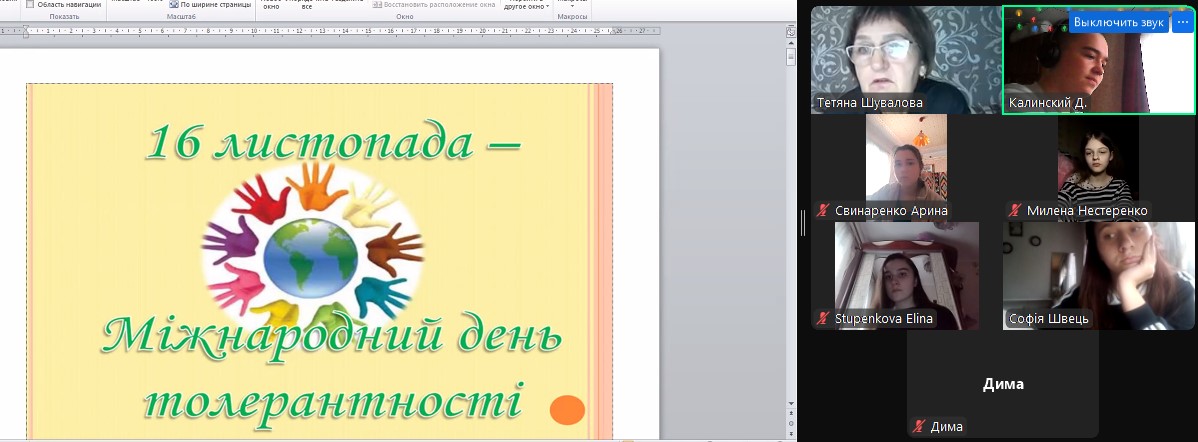The width and height of the screenshot is (1198, 442).
Task: Click the first-line indent marker on the ruler
Action: (27, 27)
